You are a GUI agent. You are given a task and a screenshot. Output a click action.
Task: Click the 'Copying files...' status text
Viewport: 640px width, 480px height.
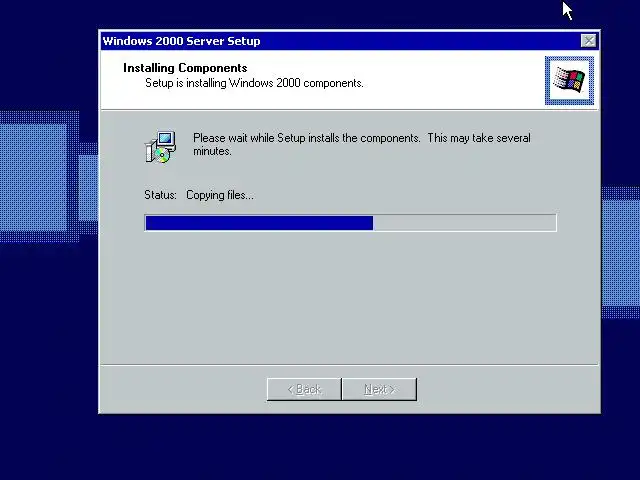[x=220, y=195]
